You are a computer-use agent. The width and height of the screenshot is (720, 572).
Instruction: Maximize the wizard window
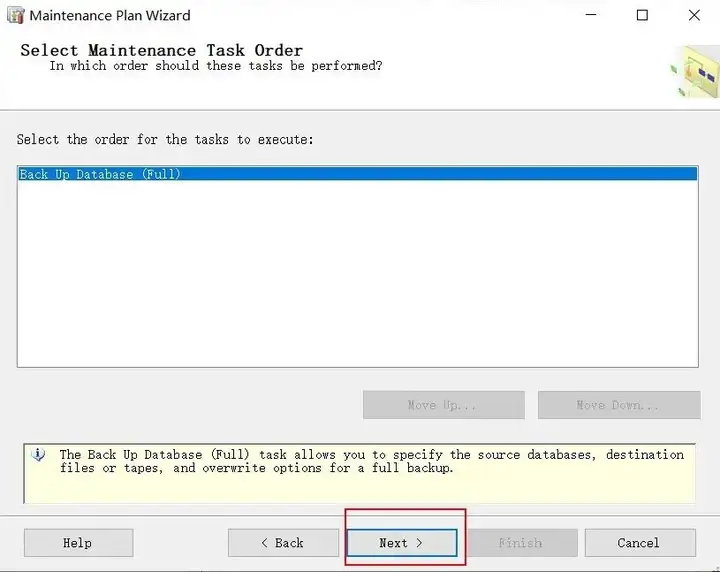(x=642, y=16)
